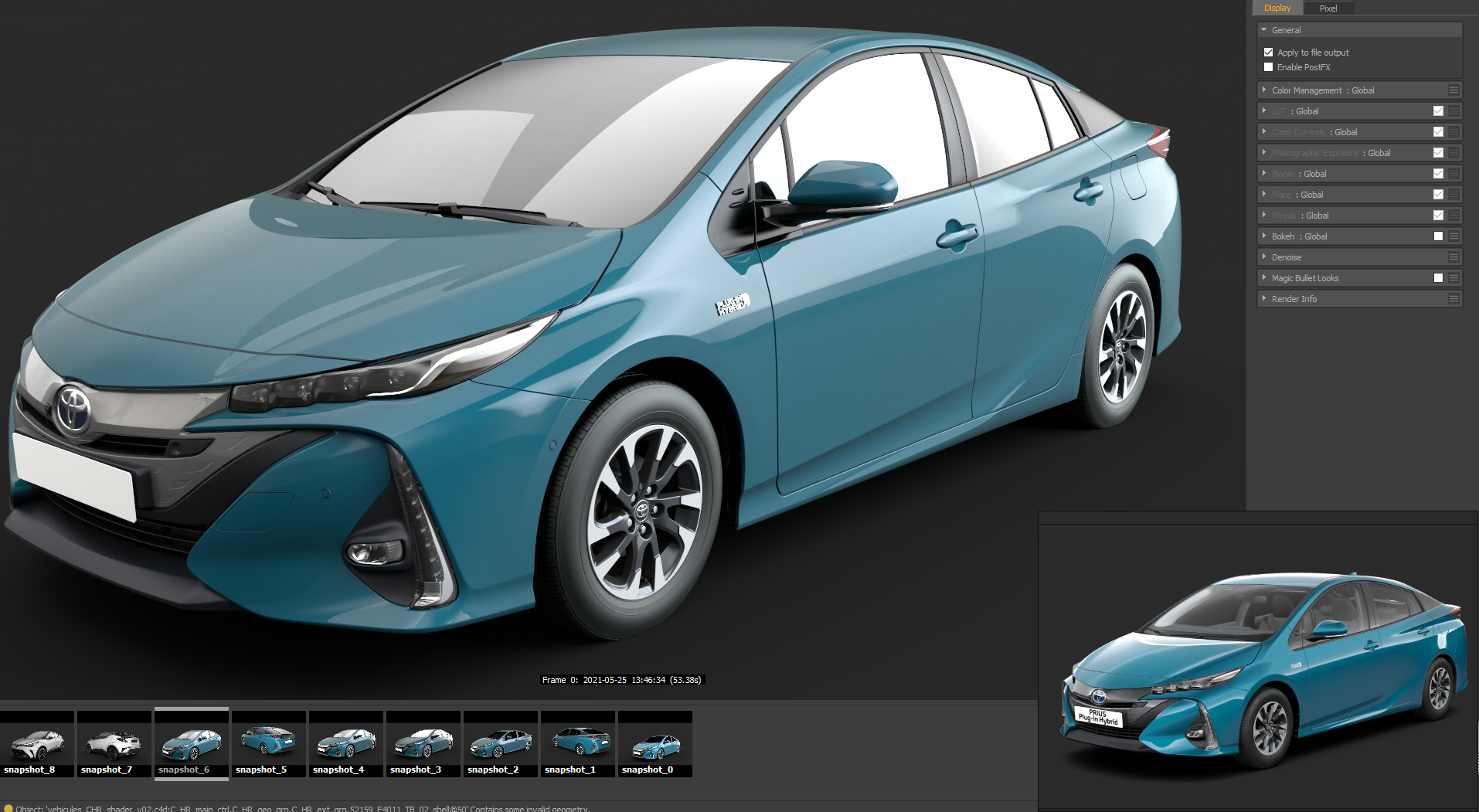The height and width of the screenshot is (812, 1479).
Task: Enable the PostFX checkbox
Action: coord(1268,67)
